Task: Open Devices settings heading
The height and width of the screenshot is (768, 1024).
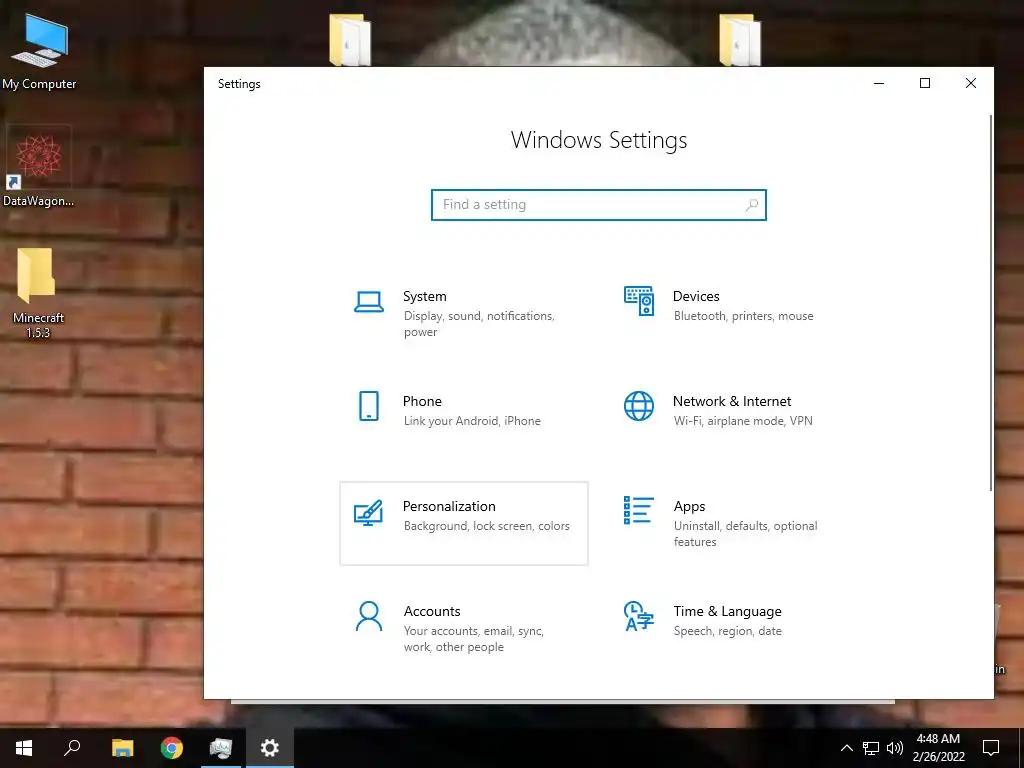Action: (696, 296)
